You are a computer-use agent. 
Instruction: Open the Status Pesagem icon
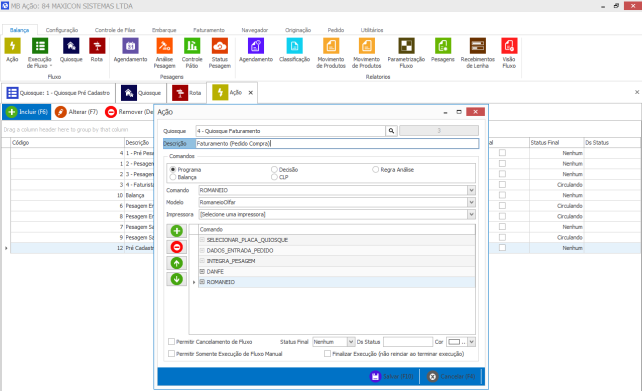pos(220,53)
